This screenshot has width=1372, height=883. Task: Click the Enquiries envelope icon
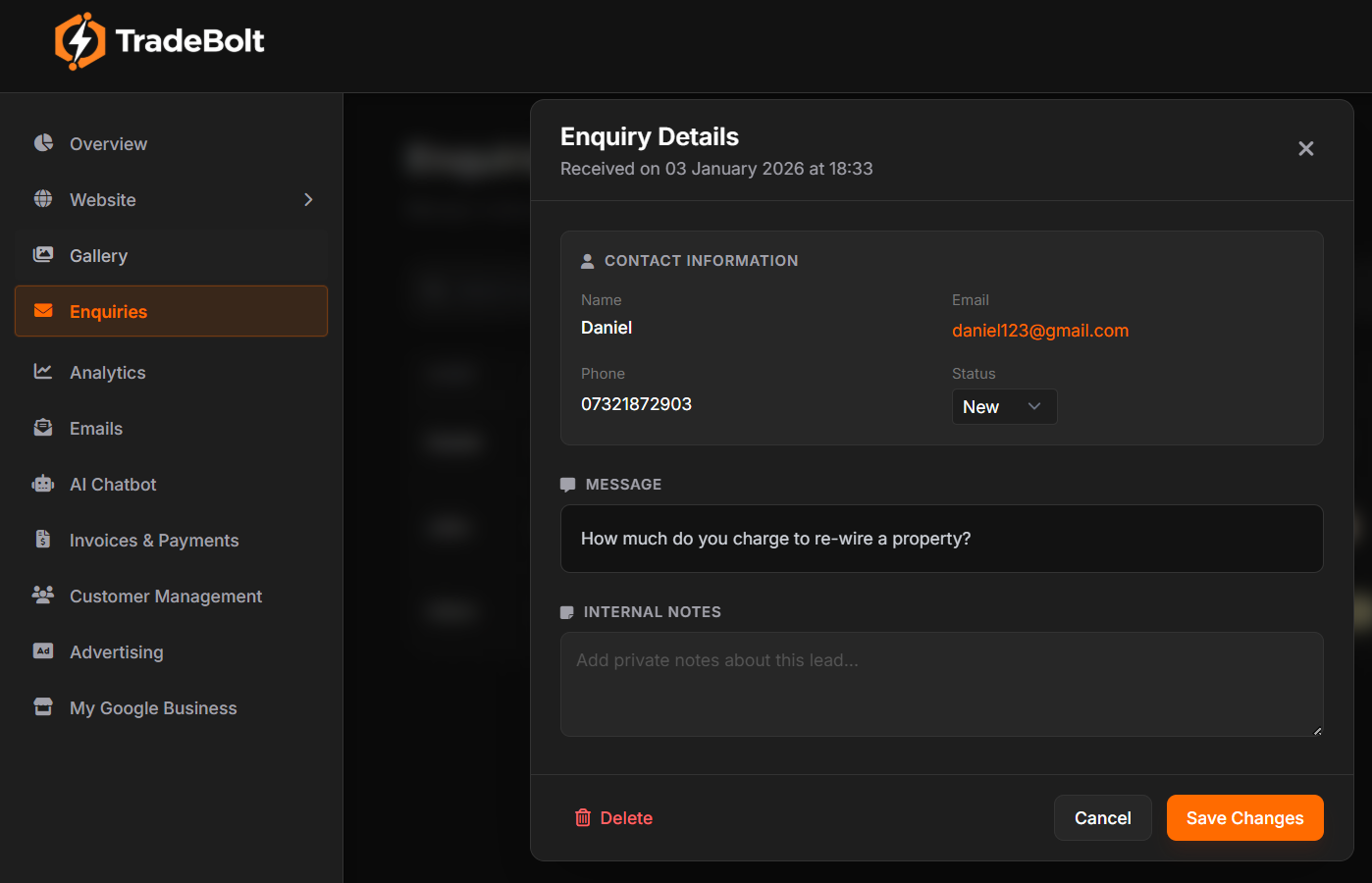(x=43, y=311)
